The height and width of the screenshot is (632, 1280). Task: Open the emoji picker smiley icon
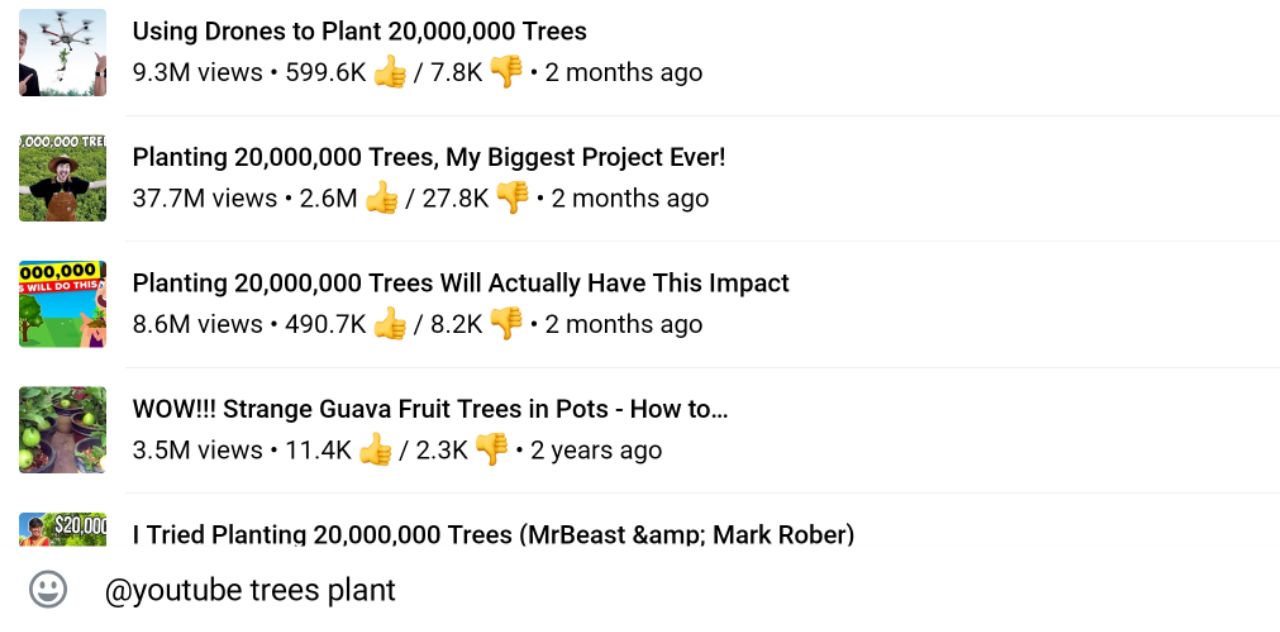coord(48,589)
